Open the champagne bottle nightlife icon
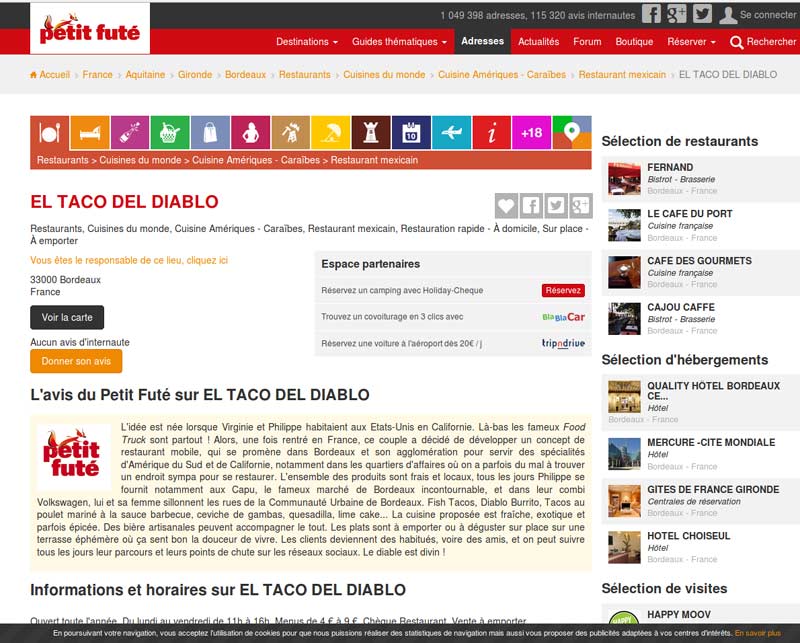Viewport: 800px width, 643px height. (130, 133)
